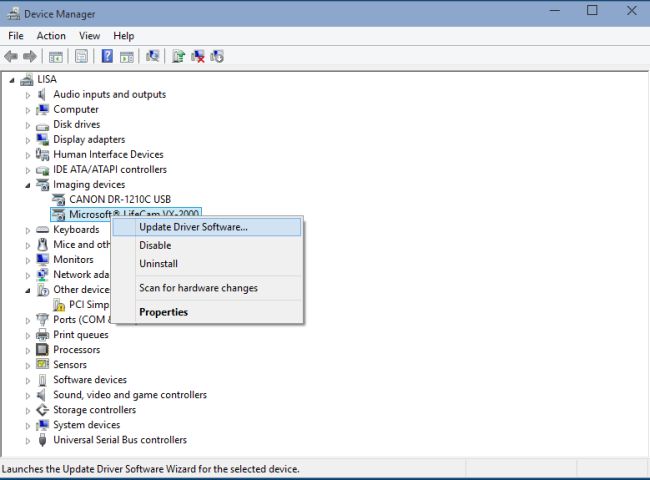Image resolution: width=650 pixels, height=480 pixels.
Task: Open the Help menu
Action: coord(124,36)
